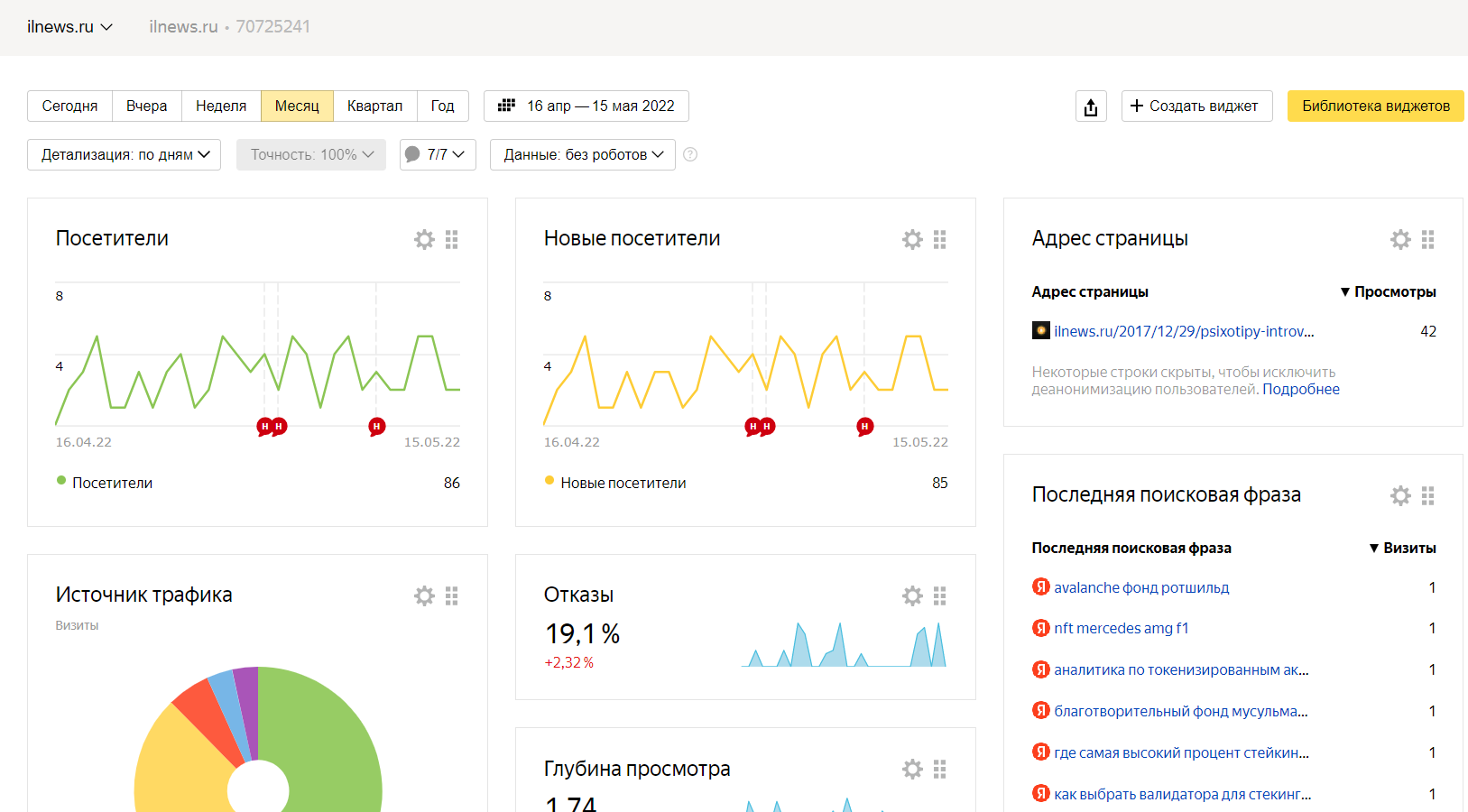The width and height of the screenshot is (1468, 812).
Task: Open the ilnews.ru site selector dropdown
Action: [x=69, y=27]
